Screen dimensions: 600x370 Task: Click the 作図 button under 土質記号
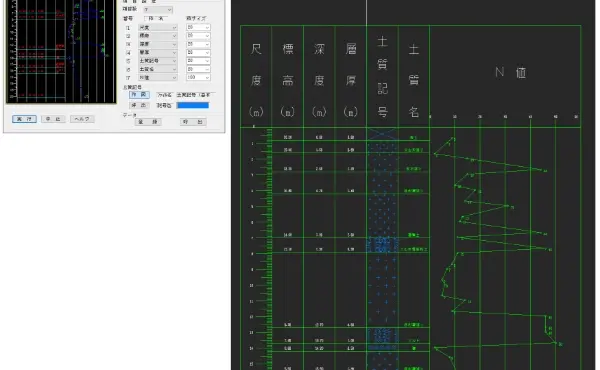pyautogui.click(x=139, y=95)
